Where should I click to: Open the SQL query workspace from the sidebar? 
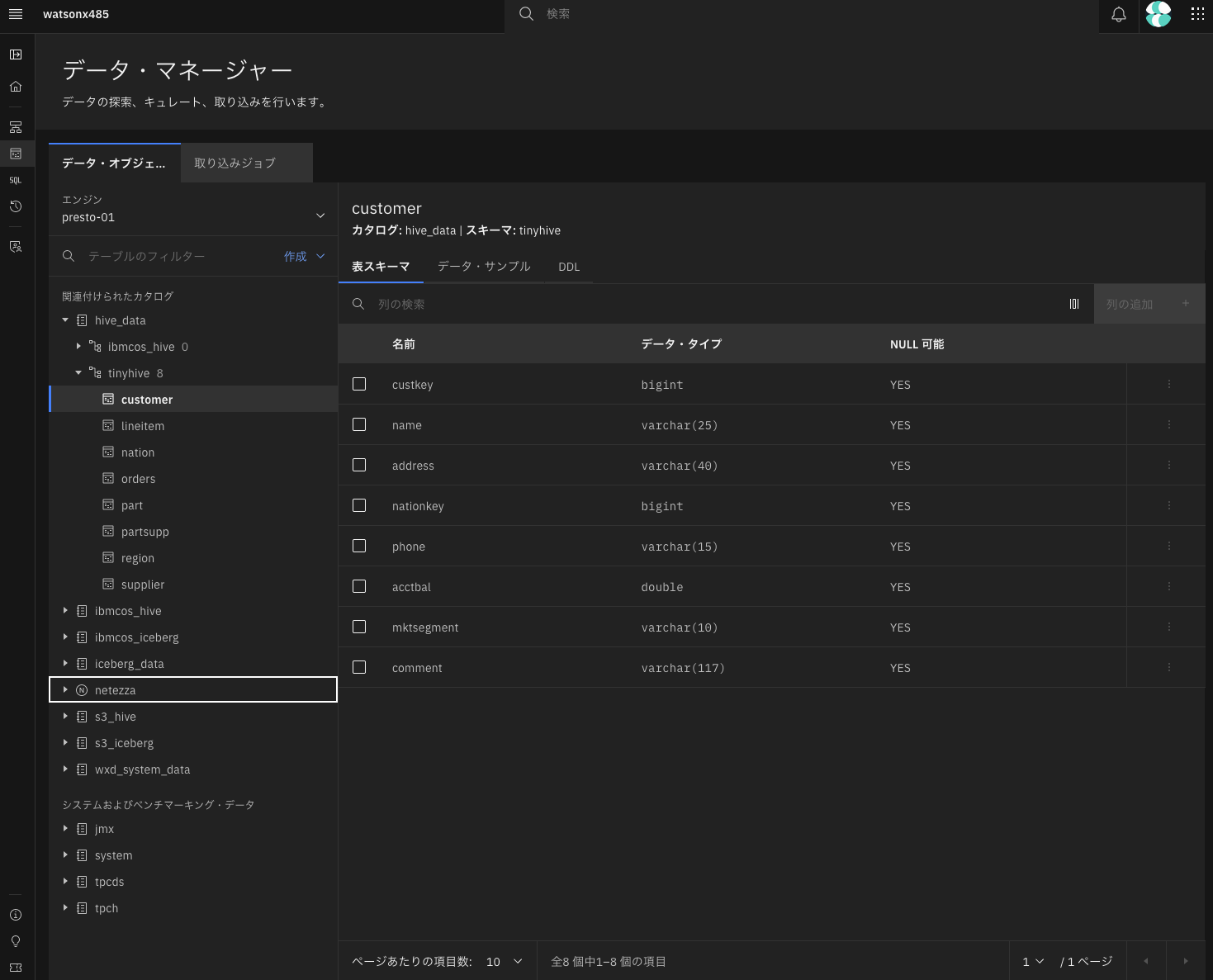16,179
